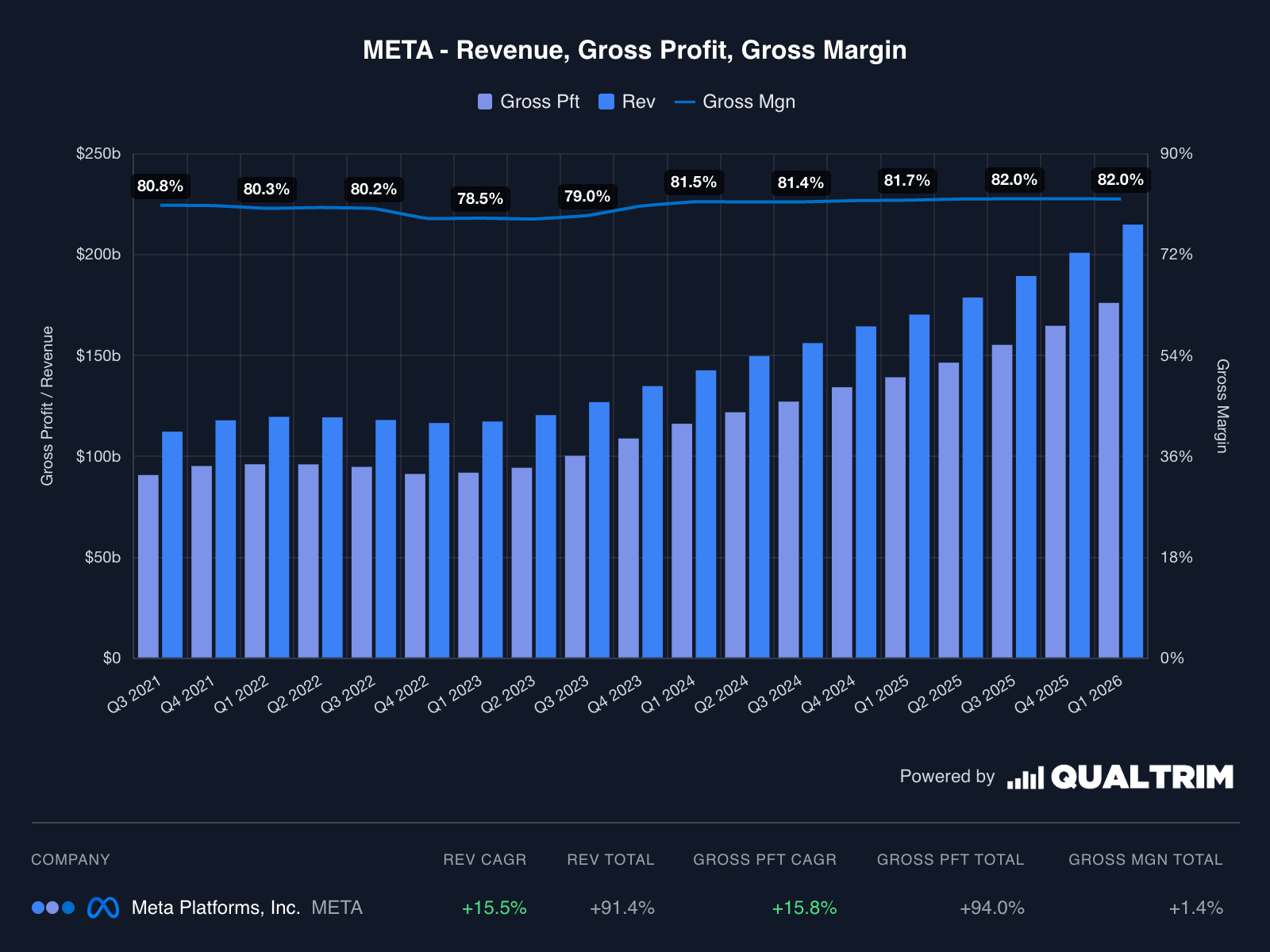Sort by the GROSS PFT TOTAL column header
The width and height of the screenshot is (1270, 952).
[x=951, y=860]
